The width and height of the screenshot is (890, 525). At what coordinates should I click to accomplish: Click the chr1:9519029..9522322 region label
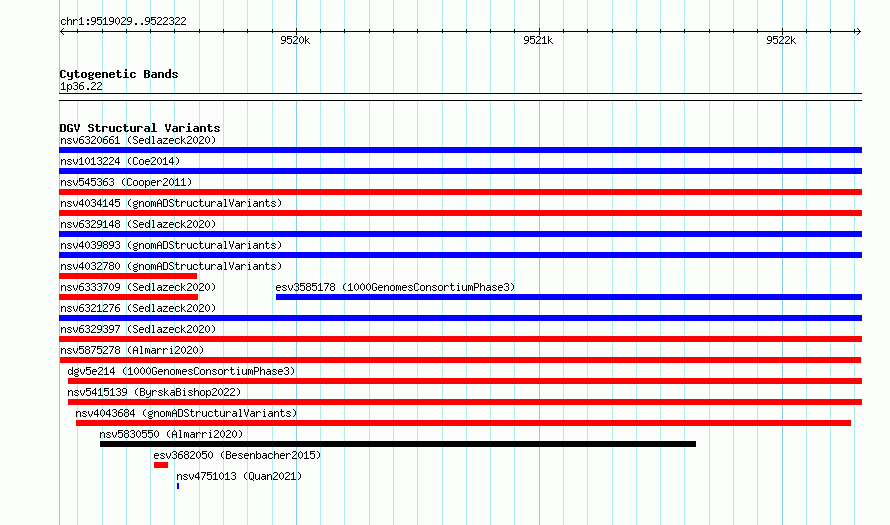click(123, 22)
